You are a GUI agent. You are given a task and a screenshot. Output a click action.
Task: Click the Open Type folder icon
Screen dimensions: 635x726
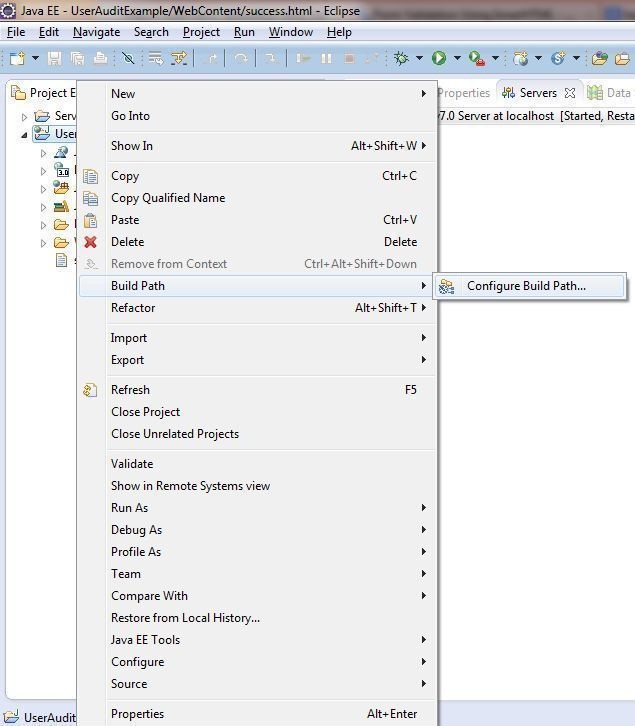(599, 58)
